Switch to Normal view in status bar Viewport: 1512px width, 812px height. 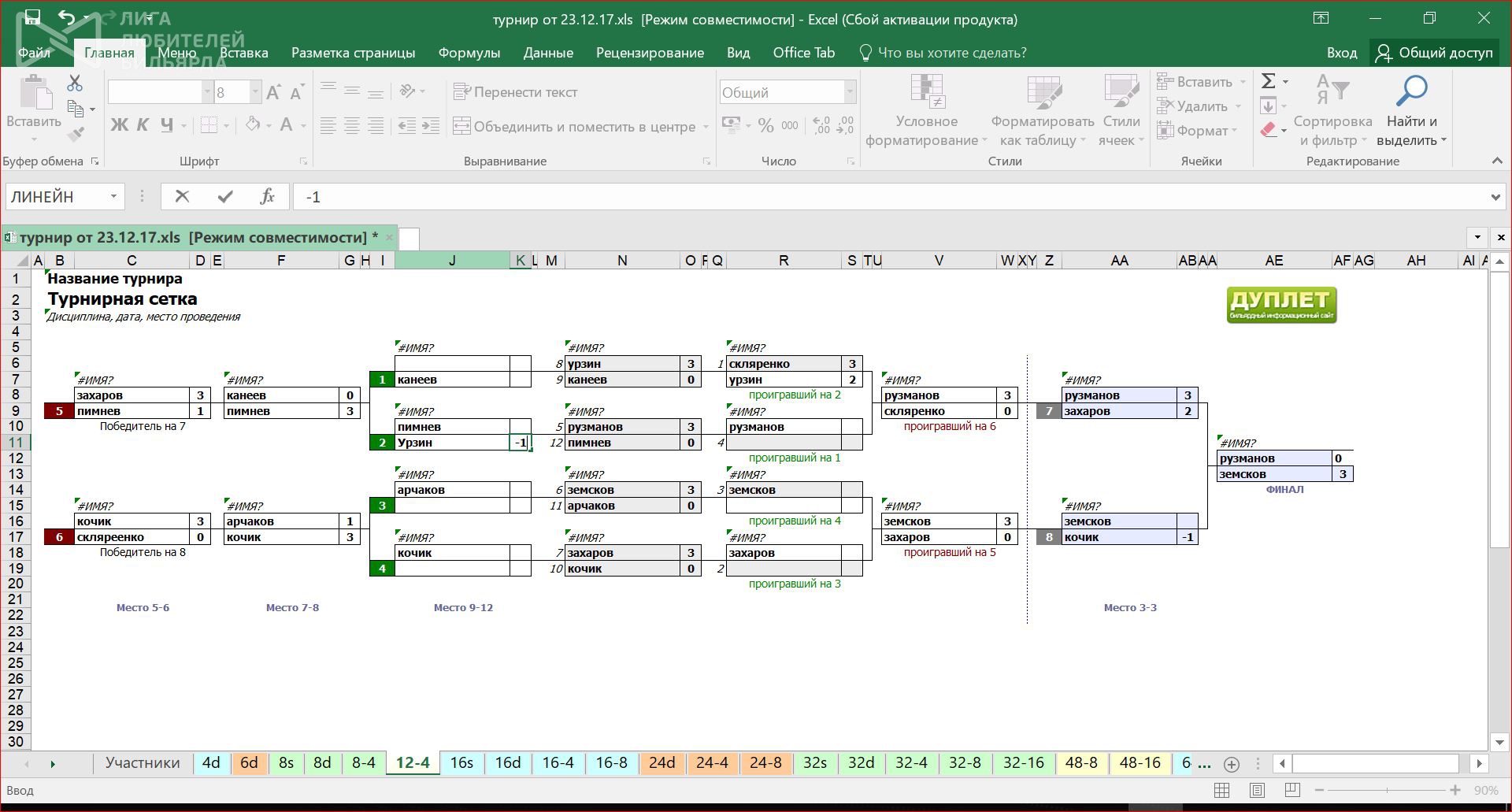1222,790
